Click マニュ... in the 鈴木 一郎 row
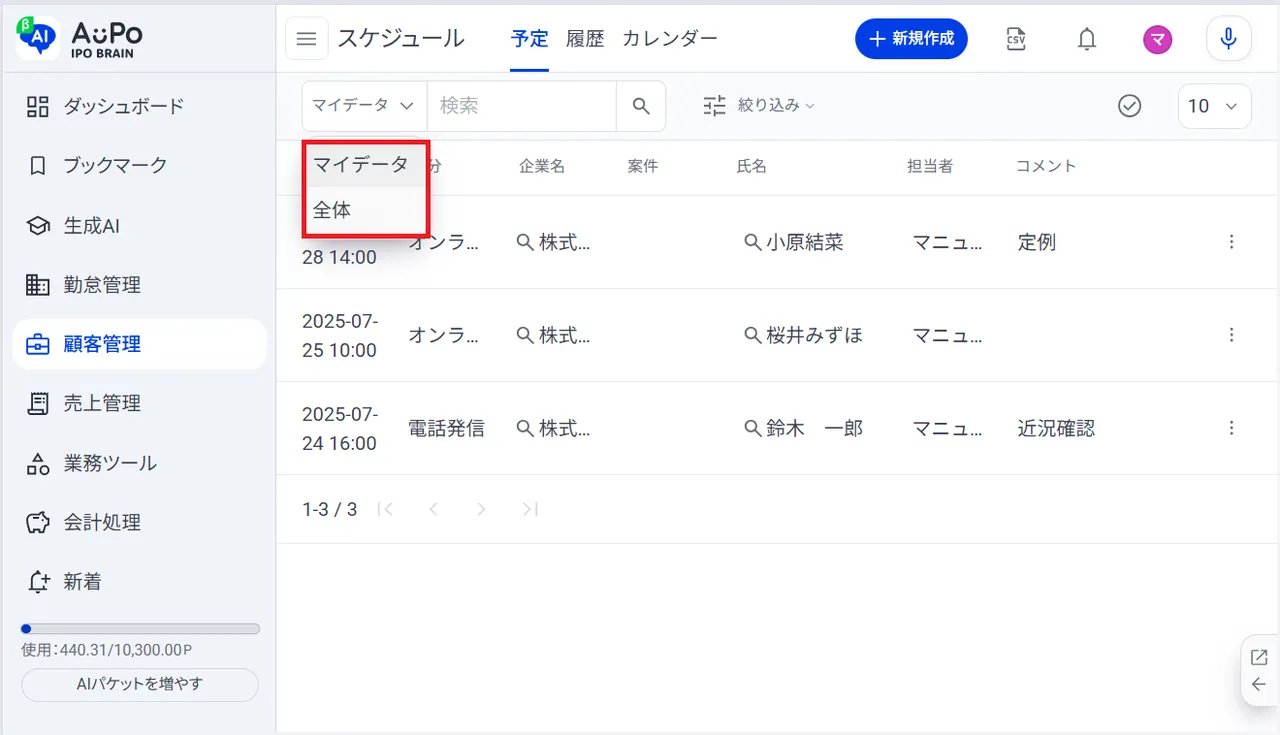This screenshot has width=1280, height=735. (x=947, y=428)
